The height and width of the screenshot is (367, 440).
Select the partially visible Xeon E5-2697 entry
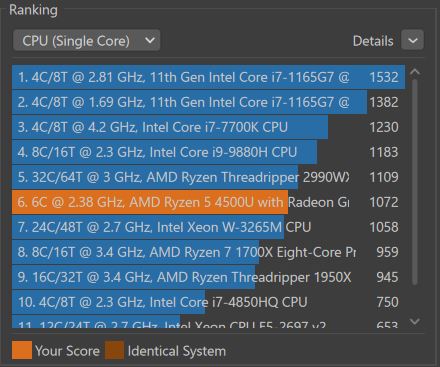tap(209, 322)
